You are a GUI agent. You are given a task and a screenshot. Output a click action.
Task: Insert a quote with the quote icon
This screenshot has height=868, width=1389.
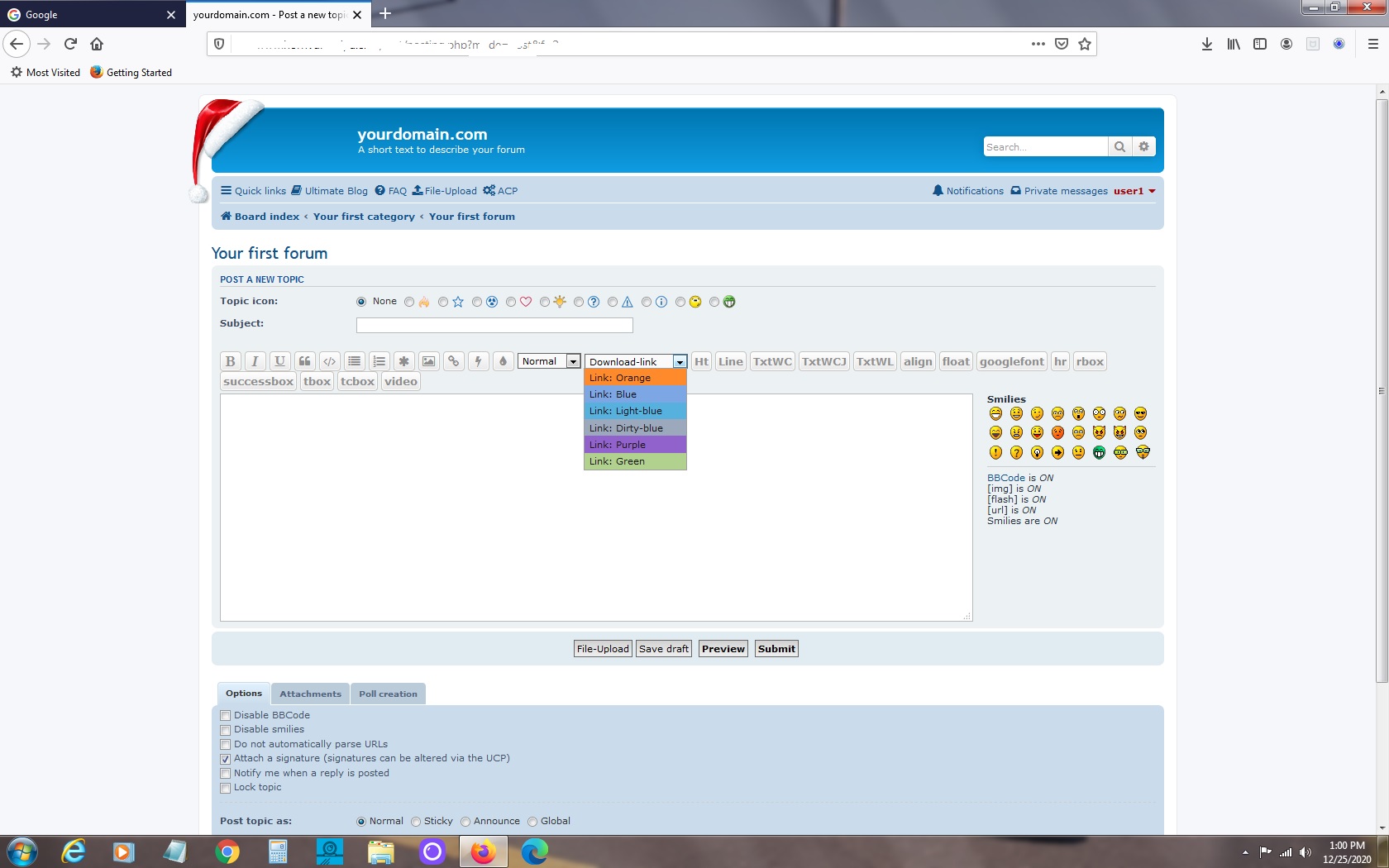click(x=304, y=361)
